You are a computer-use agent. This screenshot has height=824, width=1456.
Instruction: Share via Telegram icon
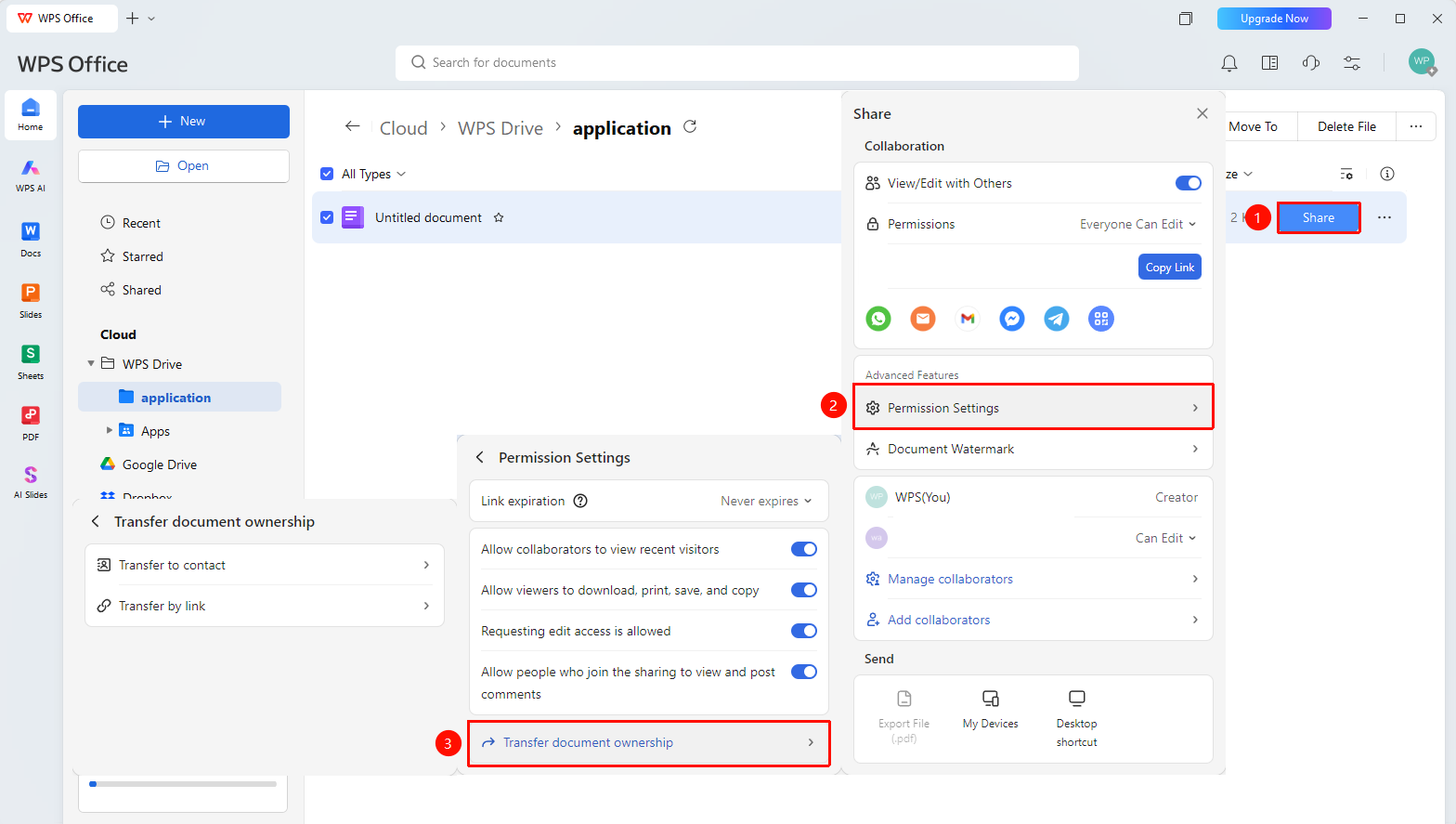(x=1057, y=319)
